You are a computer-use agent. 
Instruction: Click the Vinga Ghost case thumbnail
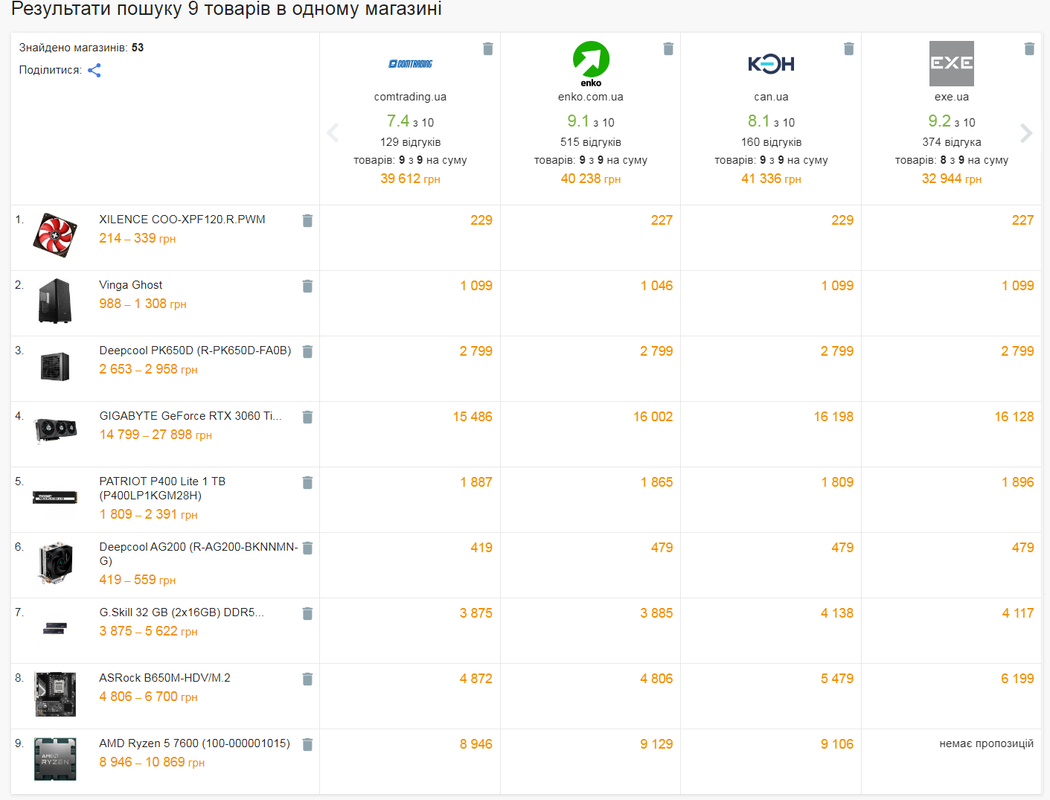pyautogui.click(x=55, y=301)
